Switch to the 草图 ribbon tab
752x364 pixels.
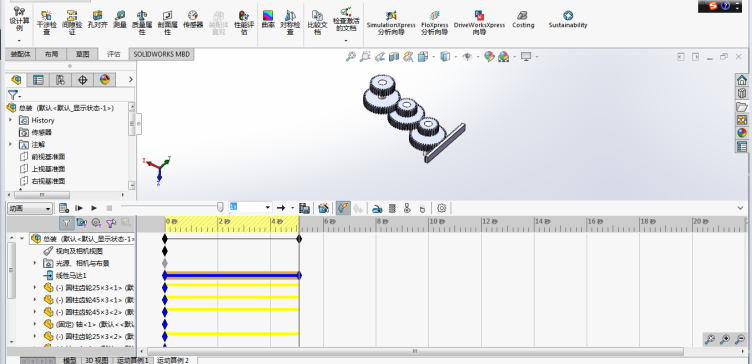[x=82, y=54]
